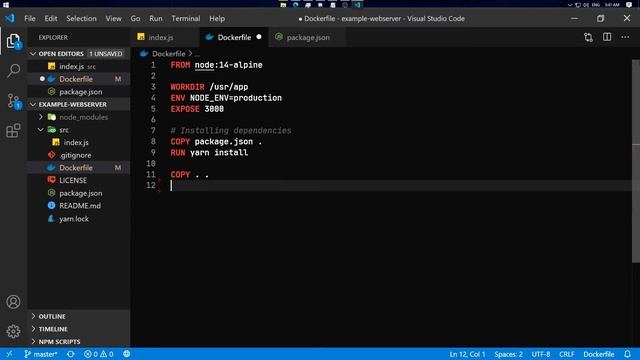Screen dimensions: 640x360
Task: Expand the Timeline section
Action: pyautogui.click(x=79, y=329)
